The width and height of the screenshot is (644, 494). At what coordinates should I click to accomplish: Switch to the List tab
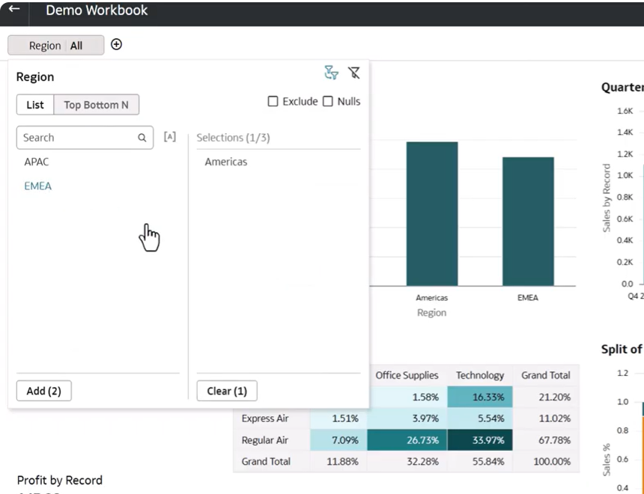35,105
